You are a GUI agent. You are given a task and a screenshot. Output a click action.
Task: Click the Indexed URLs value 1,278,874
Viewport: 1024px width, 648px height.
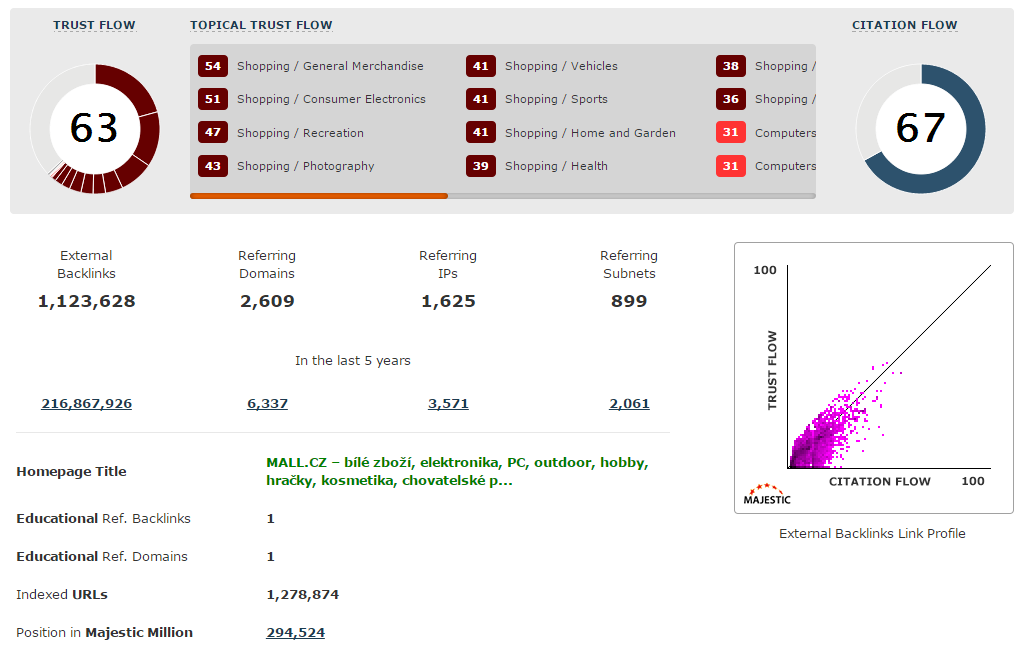coord(302,594)
